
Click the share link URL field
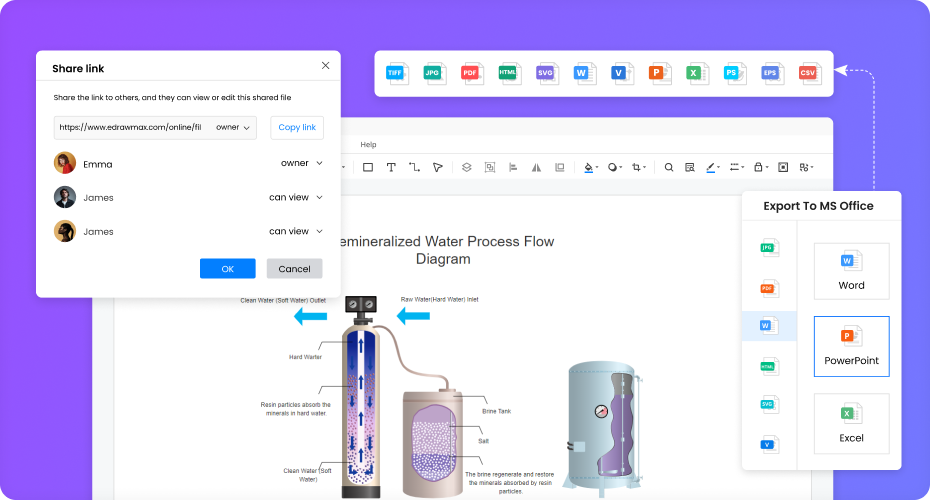(130, 127)
